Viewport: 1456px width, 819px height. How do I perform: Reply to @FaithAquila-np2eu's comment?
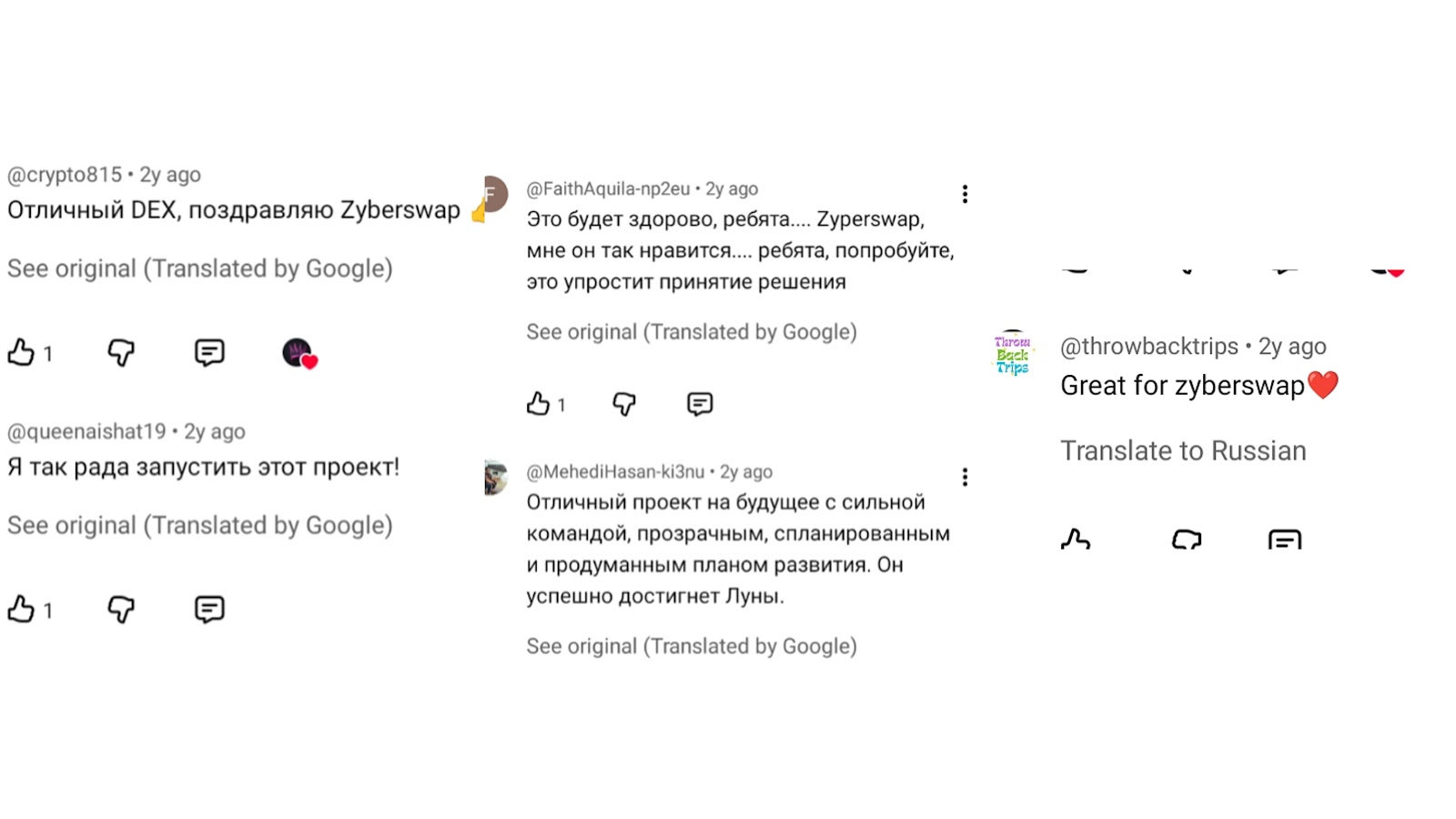700,404
